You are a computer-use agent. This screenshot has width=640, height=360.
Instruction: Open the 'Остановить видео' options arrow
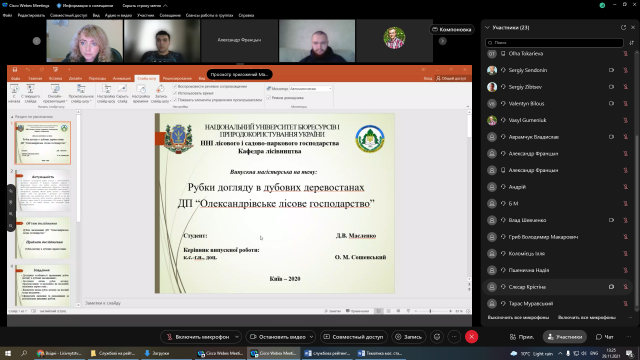(311, 337)
